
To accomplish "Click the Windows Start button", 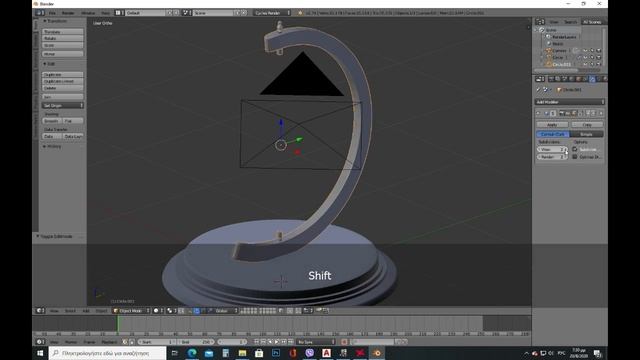I will (x=40, y=353).
